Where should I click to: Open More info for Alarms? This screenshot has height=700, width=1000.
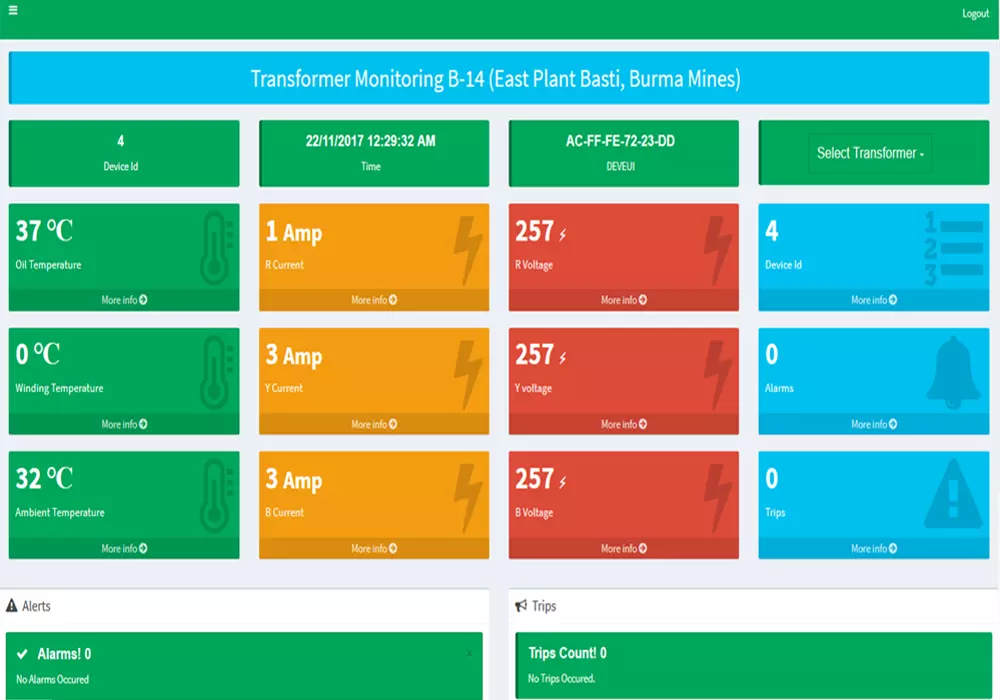874,423
